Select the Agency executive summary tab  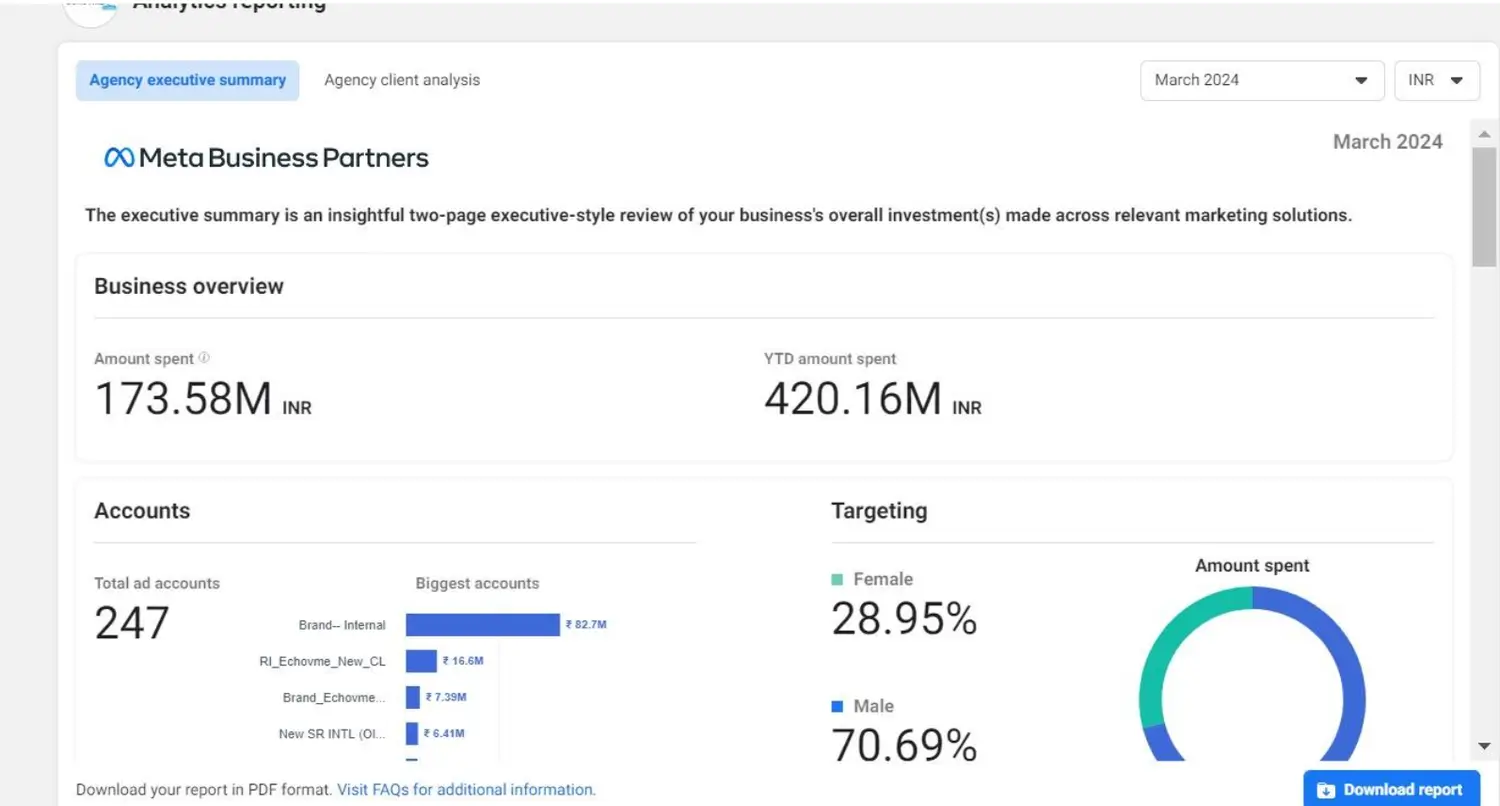click(187, 80)
